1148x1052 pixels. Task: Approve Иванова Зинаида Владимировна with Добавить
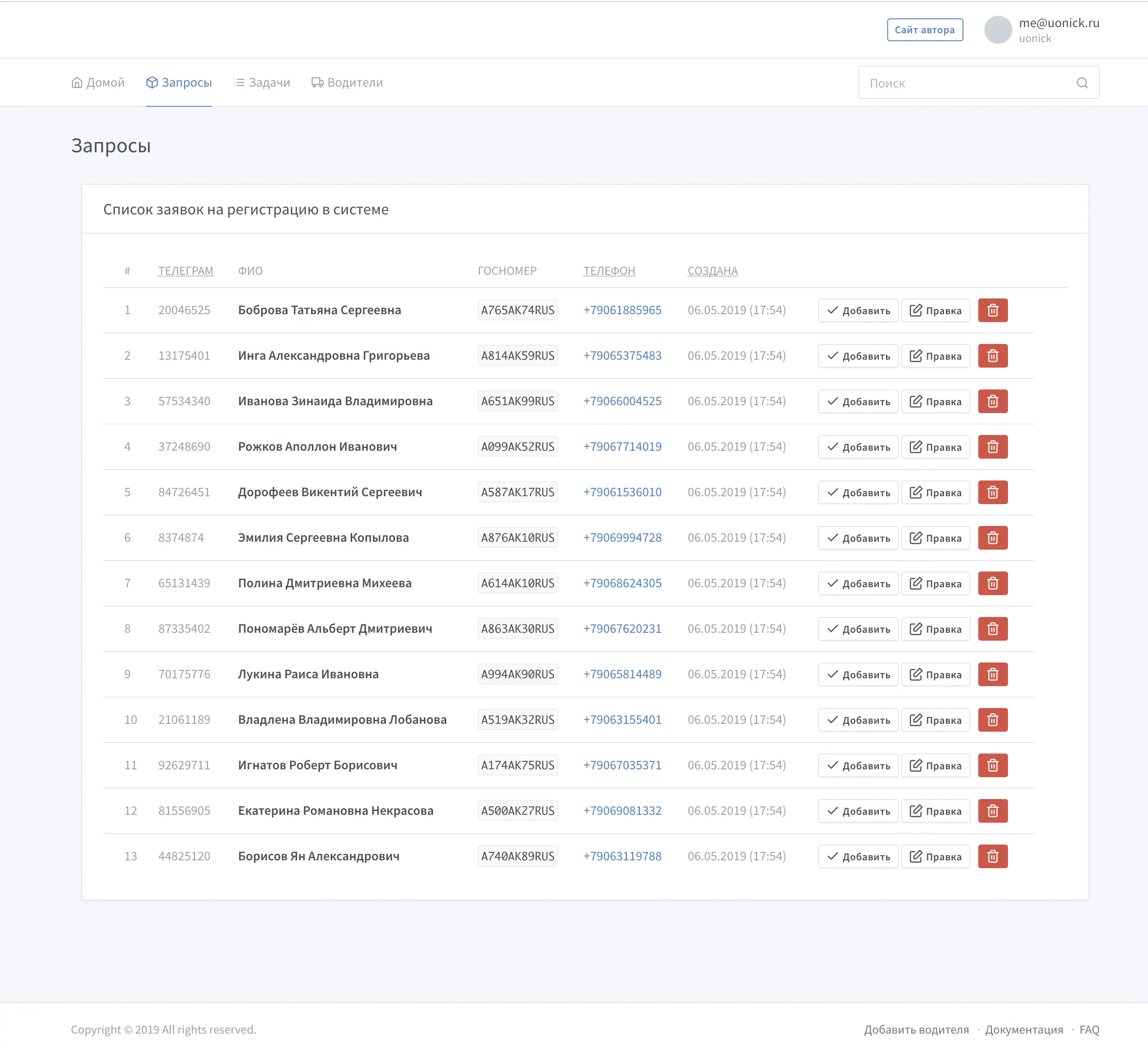(x=857, y=402)
